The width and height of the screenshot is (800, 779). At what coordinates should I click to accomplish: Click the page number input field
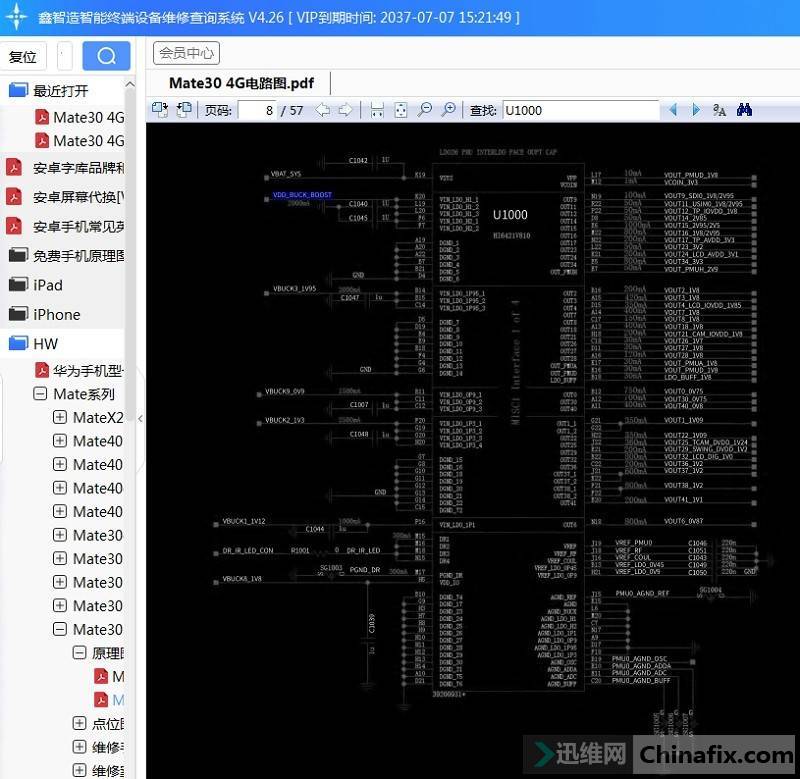pyautogui.click(x=257, y=110)
